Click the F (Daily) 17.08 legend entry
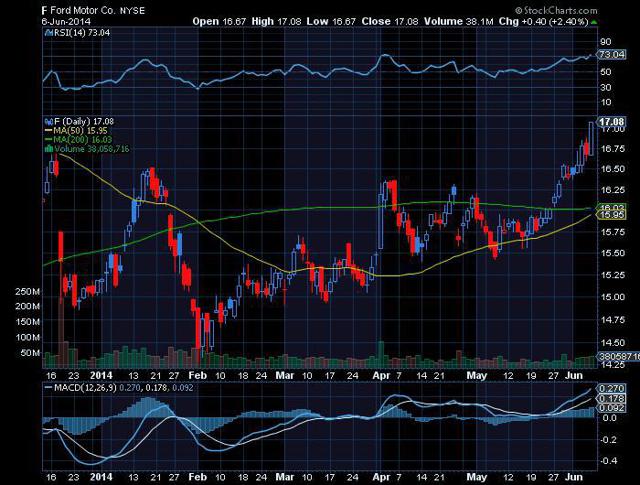The image size is (640, 485). coord(84,121)
